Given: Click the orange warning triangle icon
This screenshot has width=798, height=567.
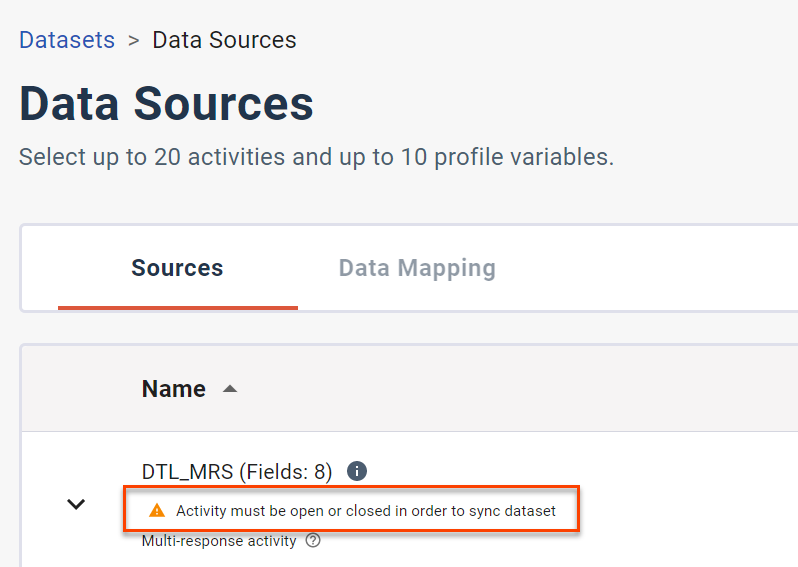Looking at the screenshot, I should tap(157, 511).
